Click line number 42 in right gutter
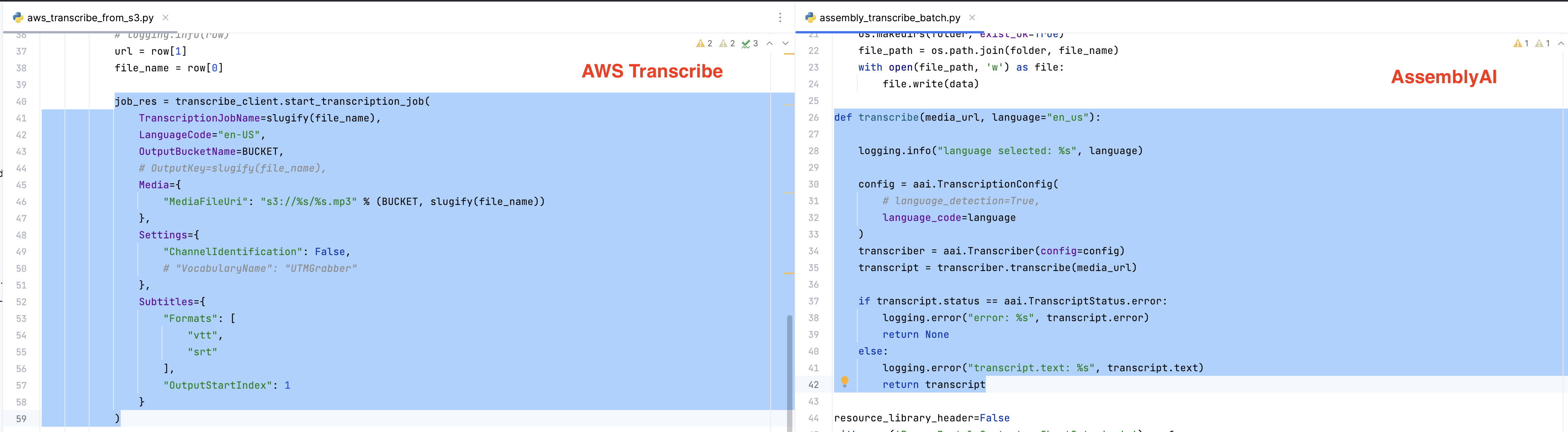The image size is (1568, 432). tap(813, 385)
